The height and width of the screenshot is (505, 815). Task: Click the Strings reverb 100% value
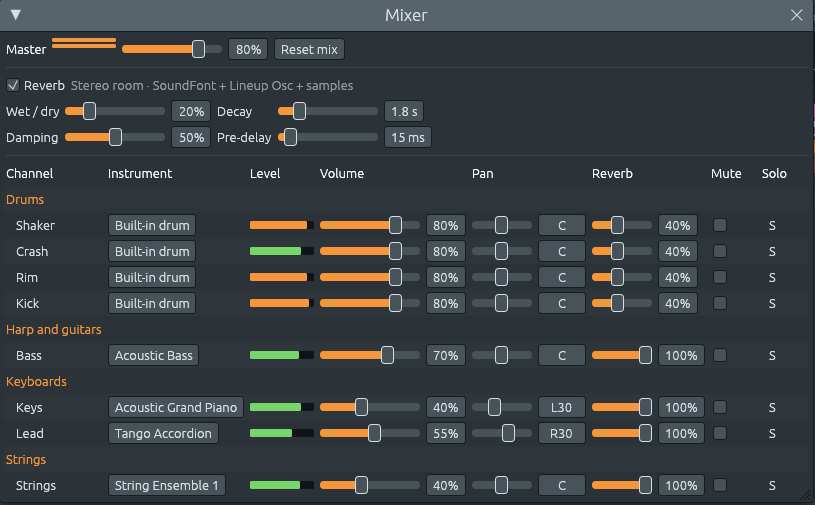pyautogui.click(x=681, y=485)
